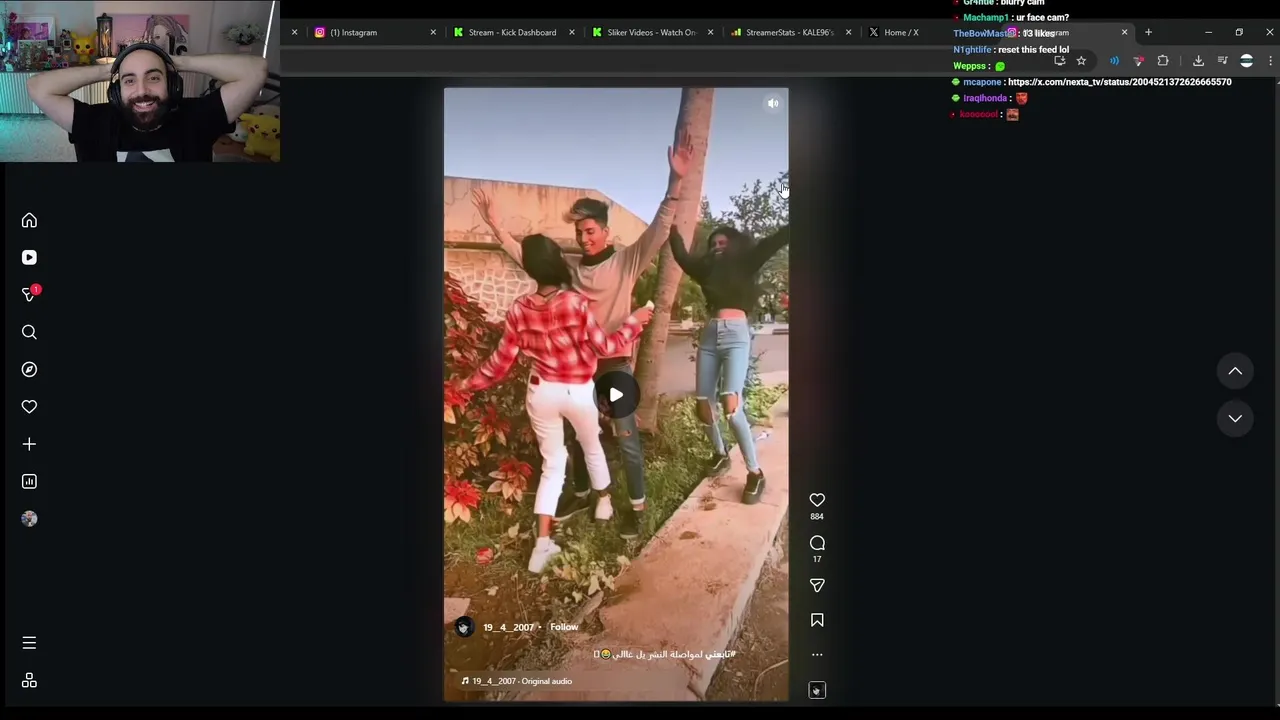Go to previous reel with up chevron

tap(1235, 371)
